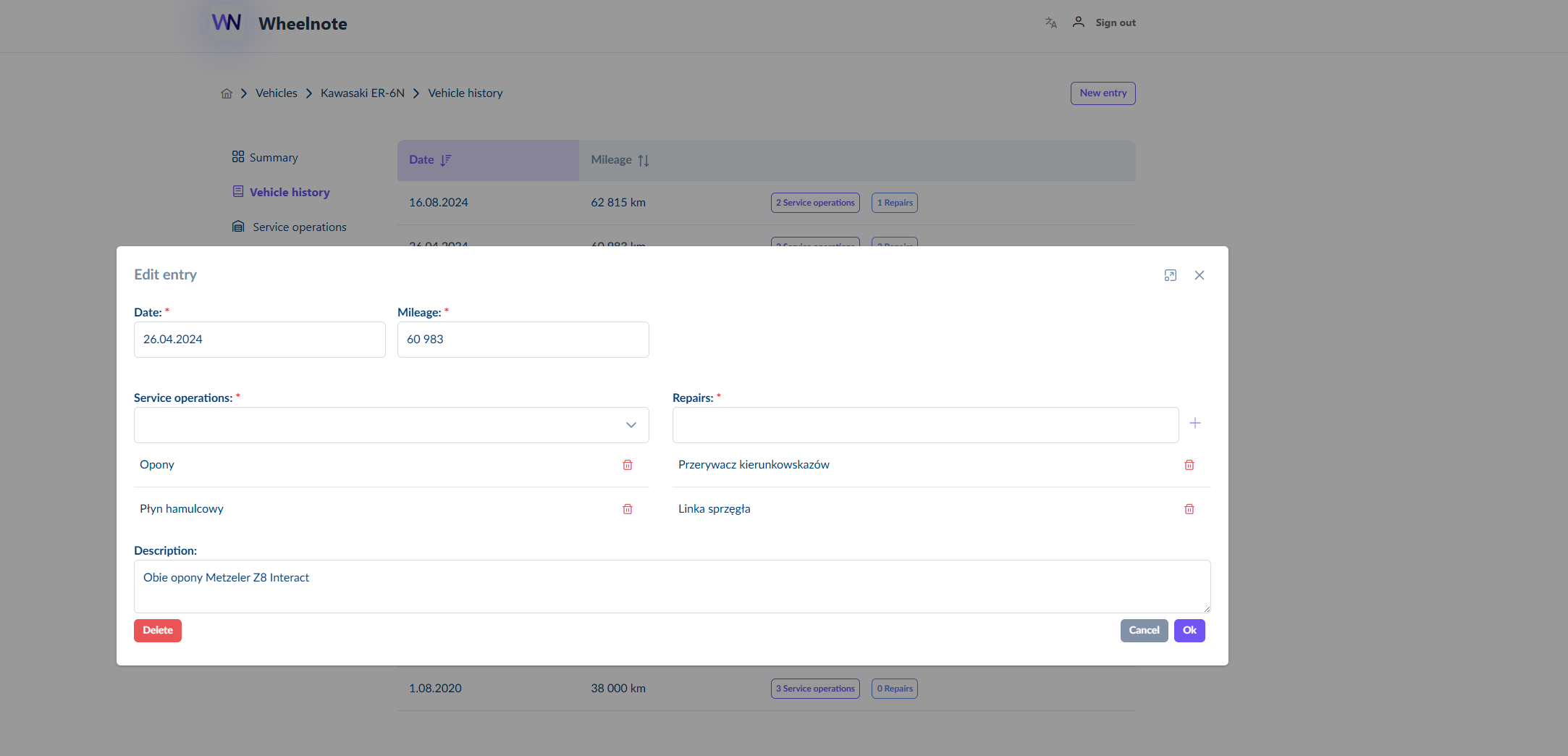Select Vehicle history in the sidebar
Image resolution: width=1568 pixels, height=756 pixels.
[x=281, y=192]
